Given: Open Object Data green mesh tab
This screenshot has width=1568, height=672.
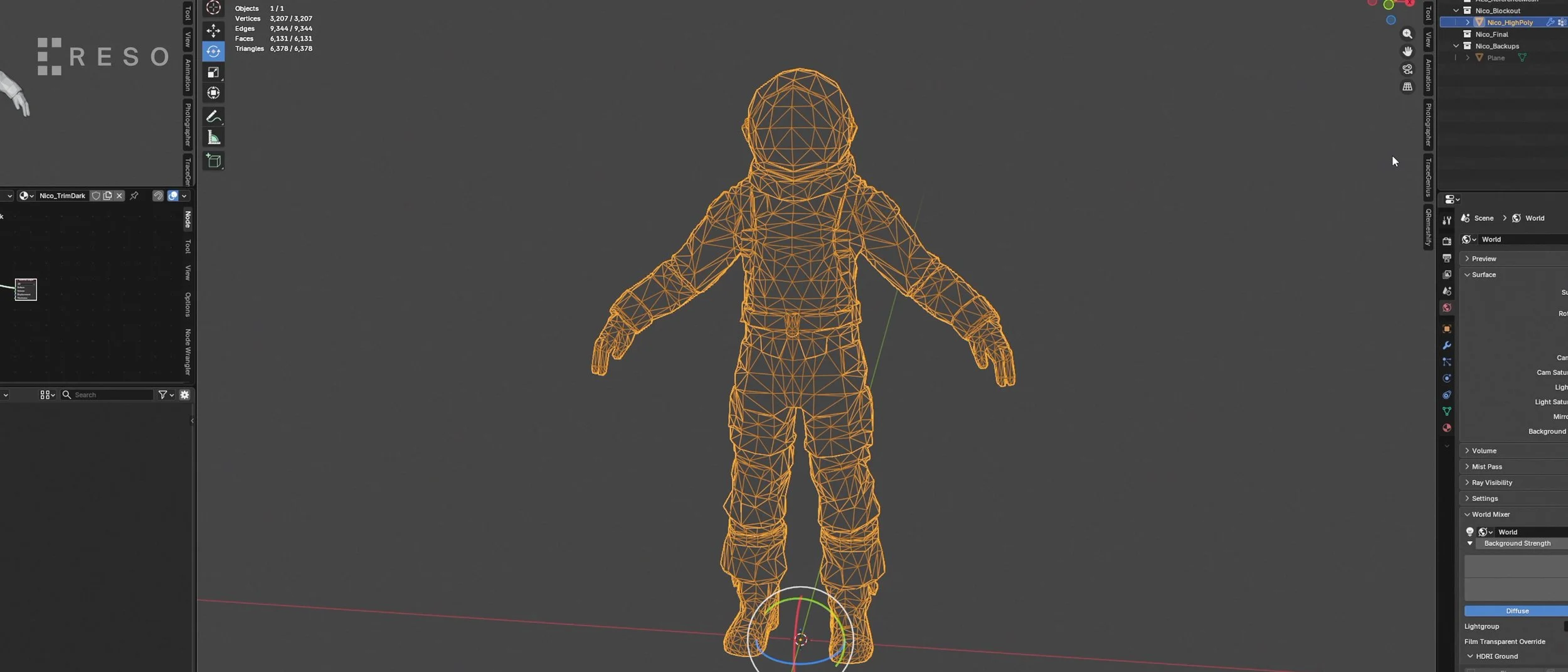Looking at the screenshot, I should coord(1446,412).
